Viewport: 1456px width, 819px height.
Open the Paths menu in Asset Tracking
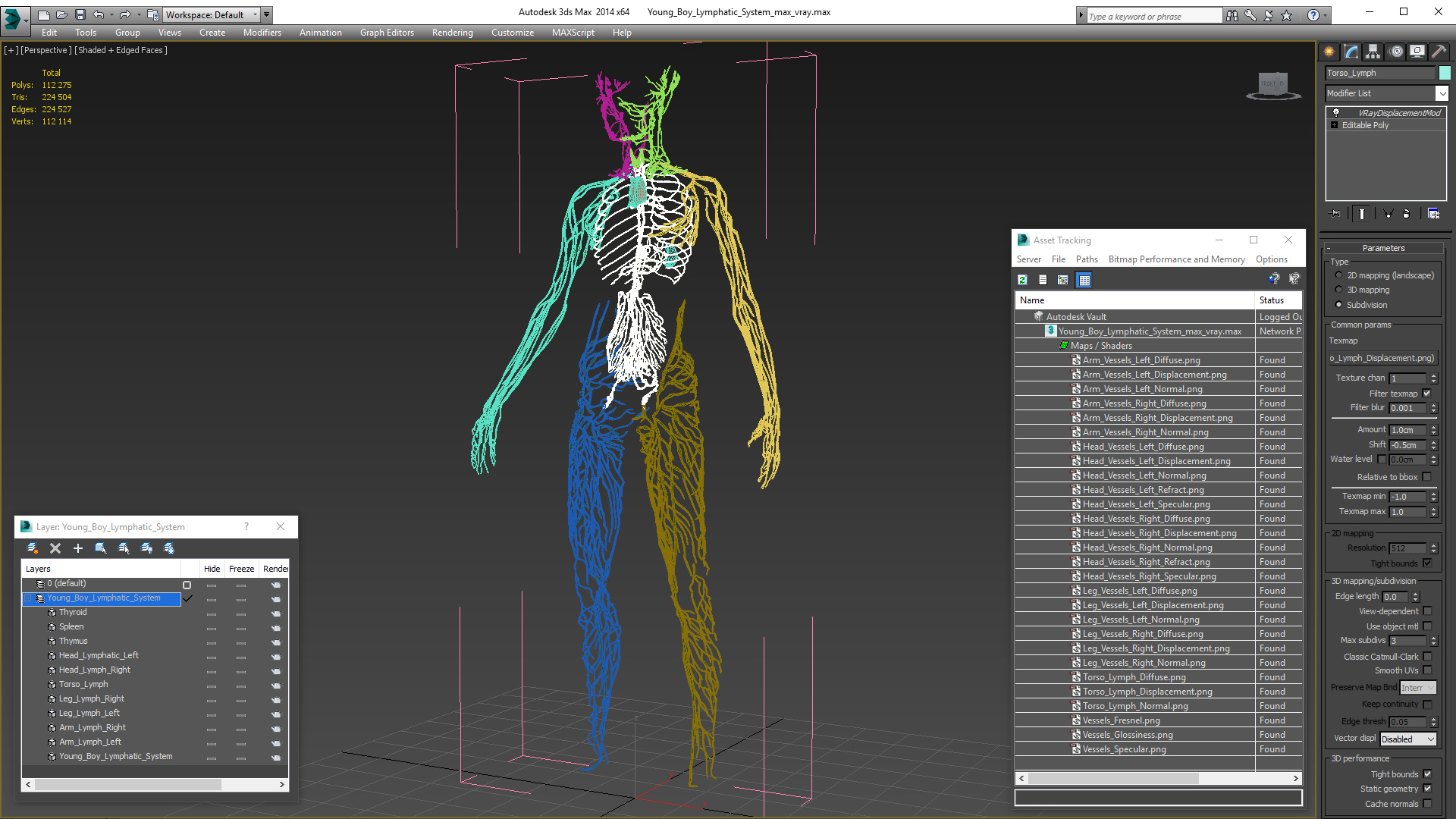coord(1086,259)
